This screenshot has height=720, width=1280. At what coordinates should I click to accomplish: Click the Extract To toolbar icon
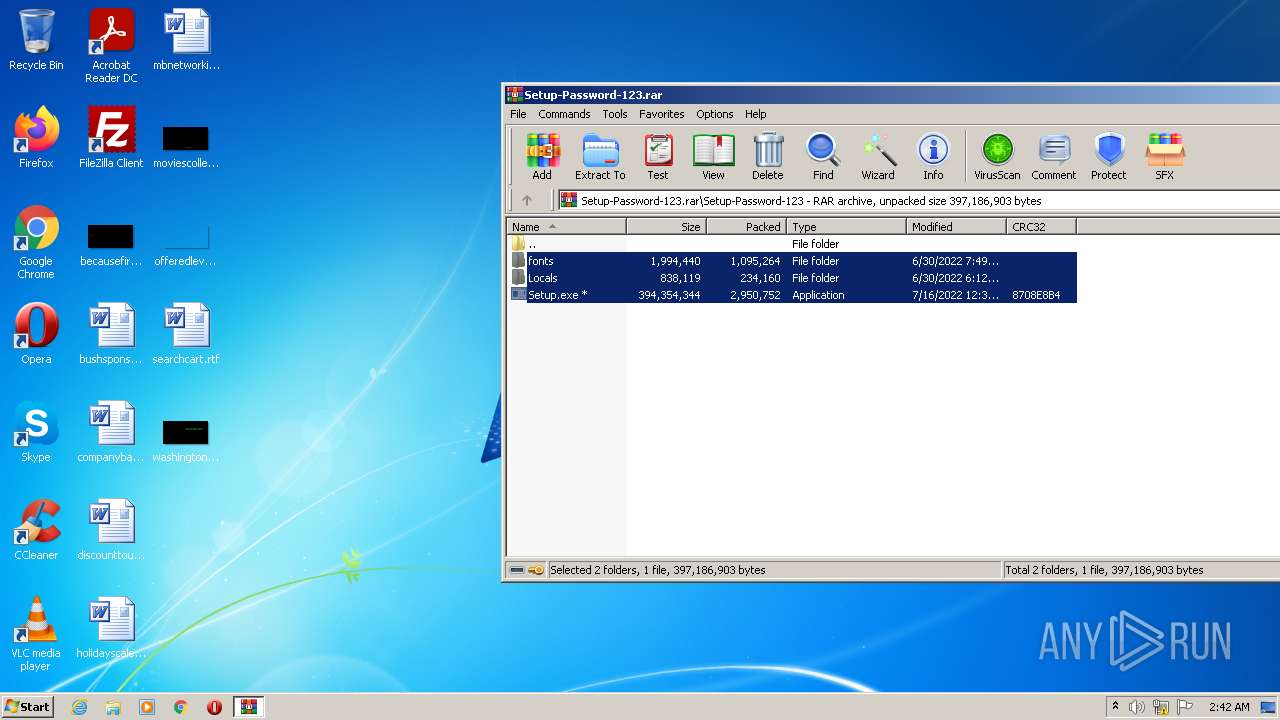(x=600, y=157)
